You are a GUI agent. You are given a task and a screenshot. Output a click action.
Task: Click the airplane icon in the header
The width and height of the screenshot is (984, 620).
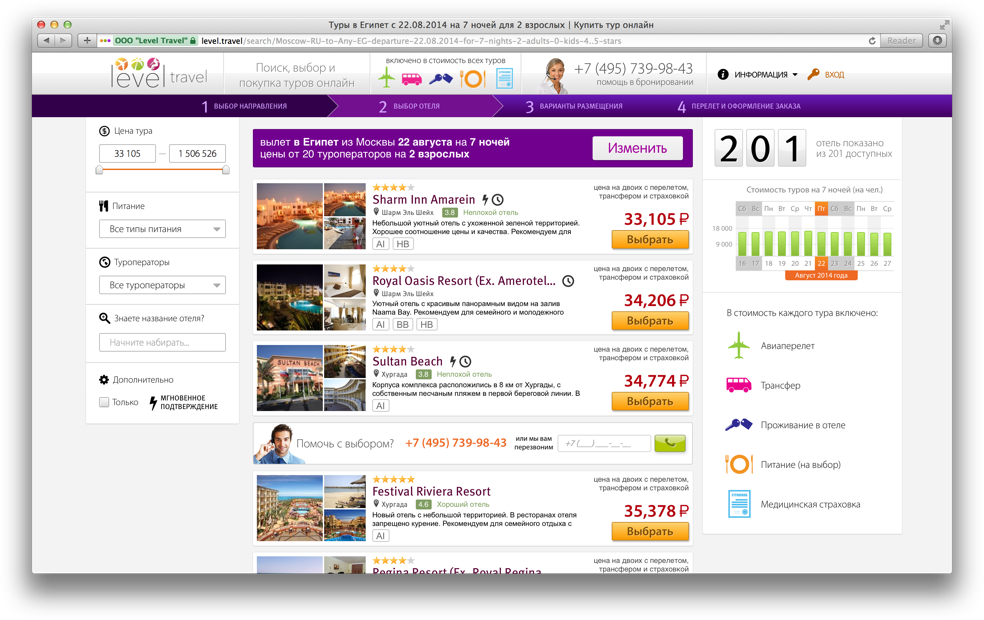click(x=387, y=78)
